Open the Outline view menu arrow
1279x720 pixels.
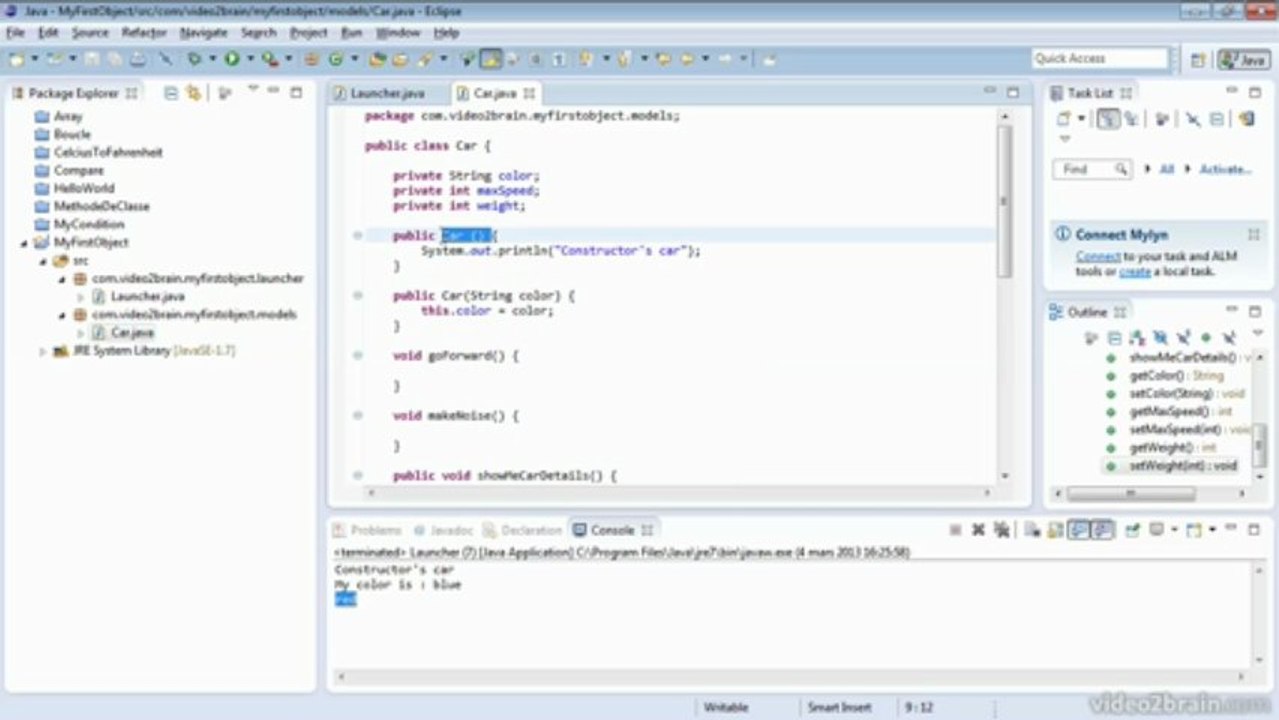pos(1258,334)
